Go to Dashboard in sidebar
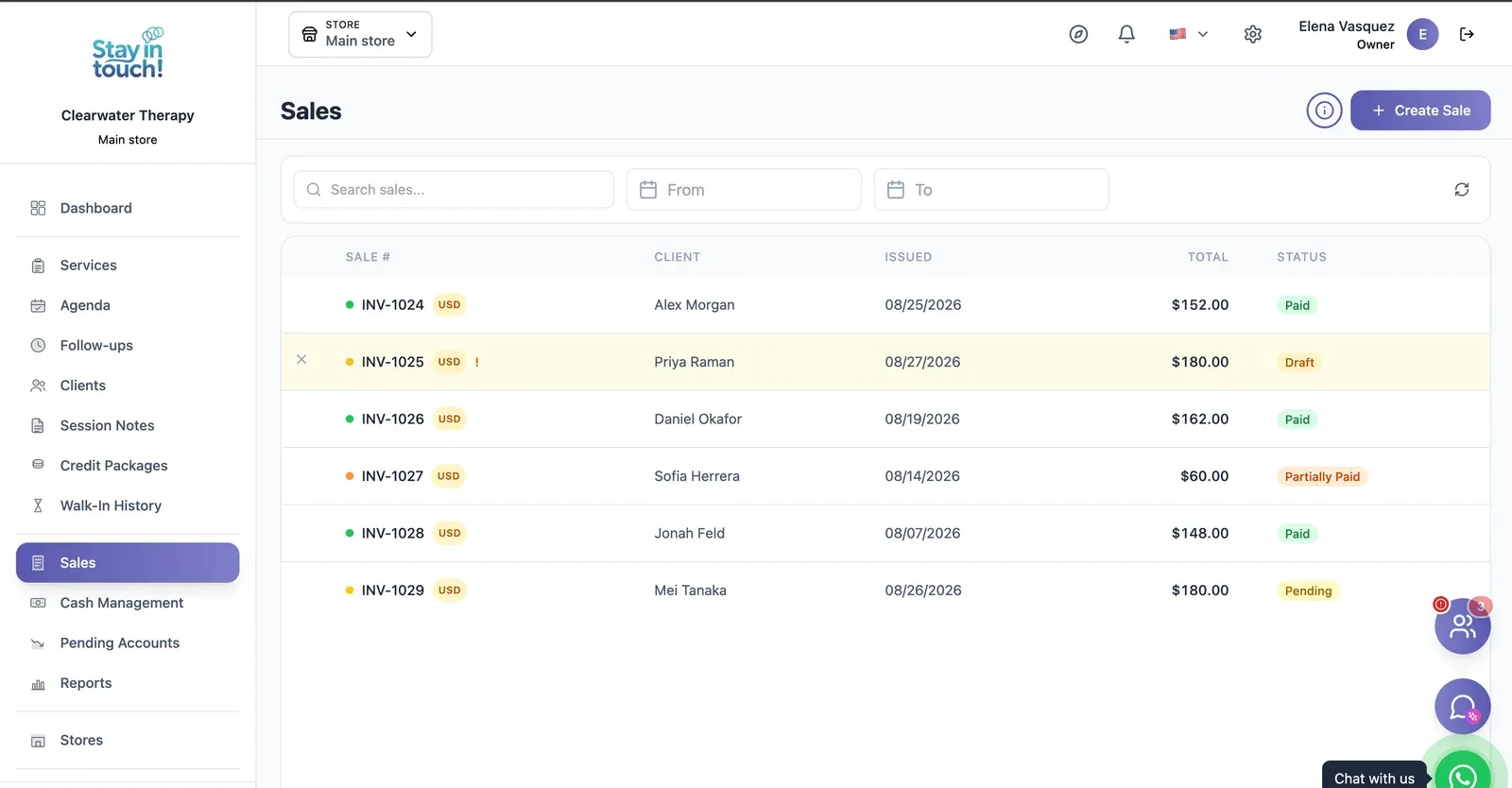 tap(128, 208)
